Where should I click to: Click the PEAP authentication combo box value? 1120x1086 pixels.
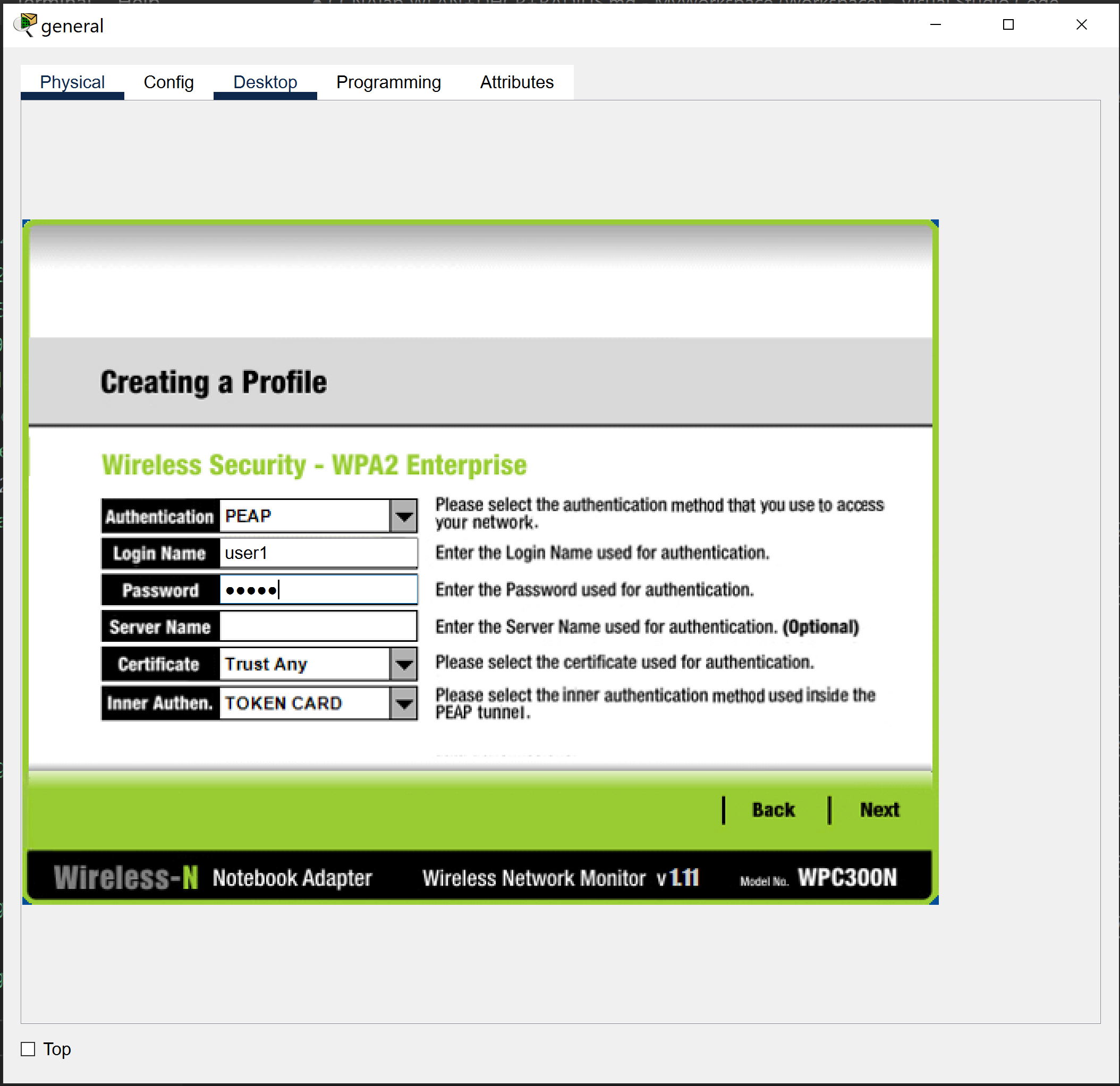[x=304, y=516]
